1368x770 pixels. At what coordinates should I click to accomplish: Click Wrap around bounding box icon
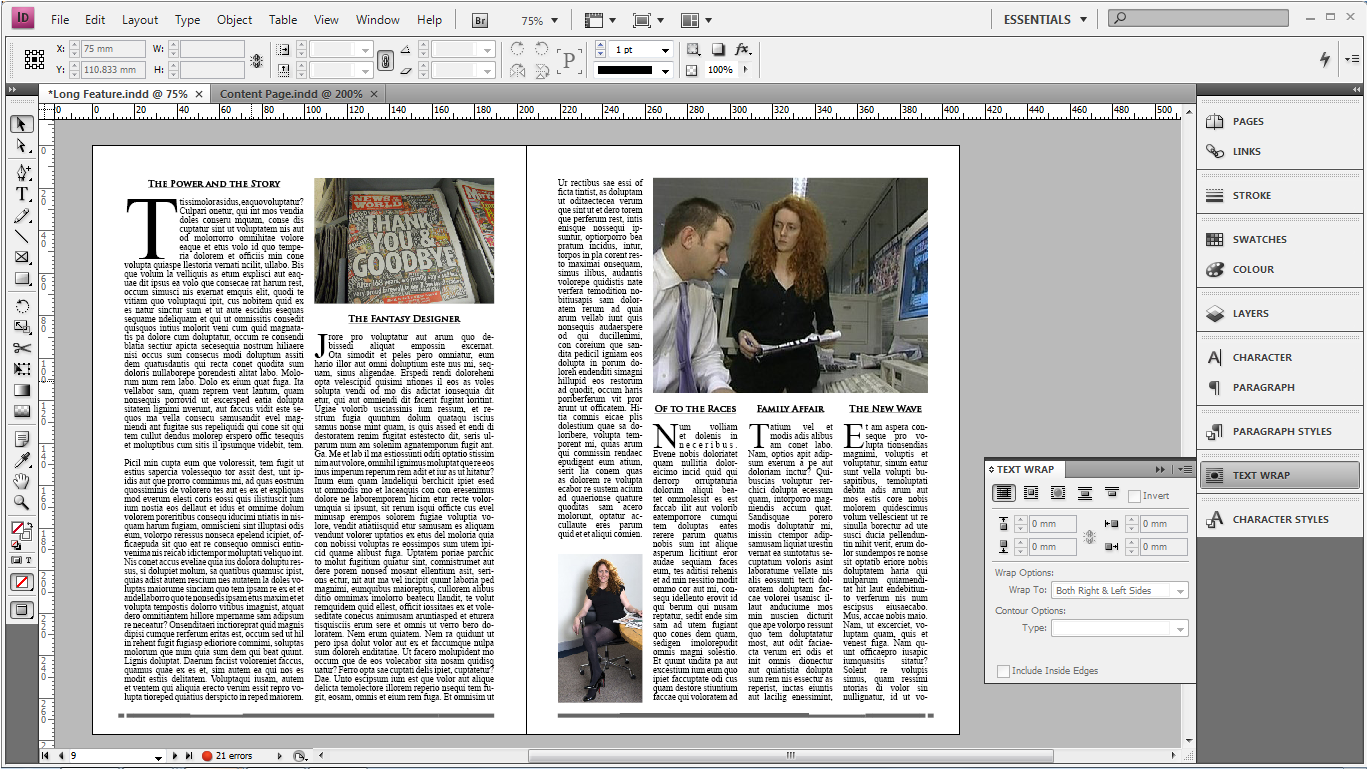(x=1031, y=493)
